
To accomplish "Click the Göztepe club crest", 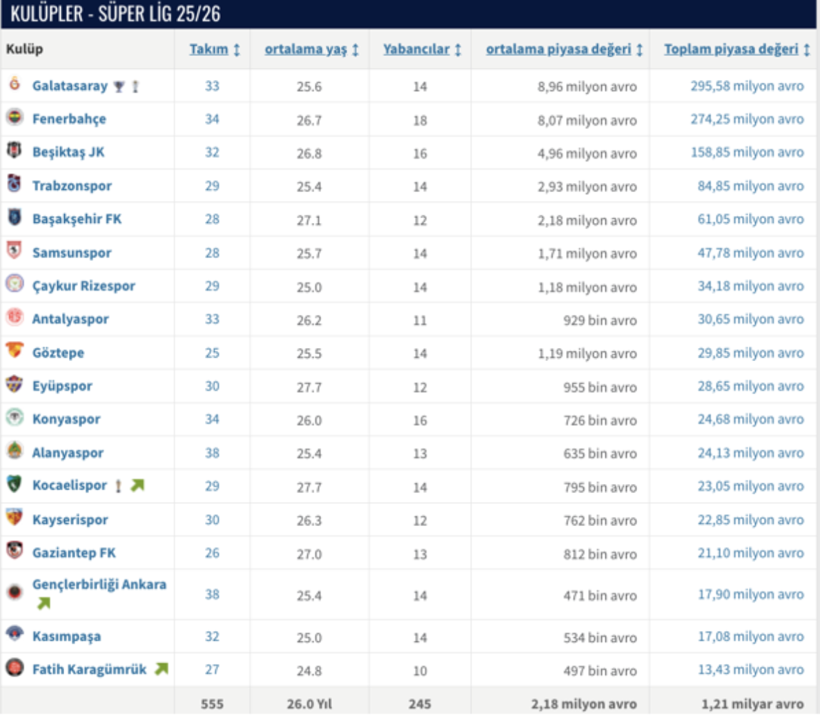I will 15,350.
